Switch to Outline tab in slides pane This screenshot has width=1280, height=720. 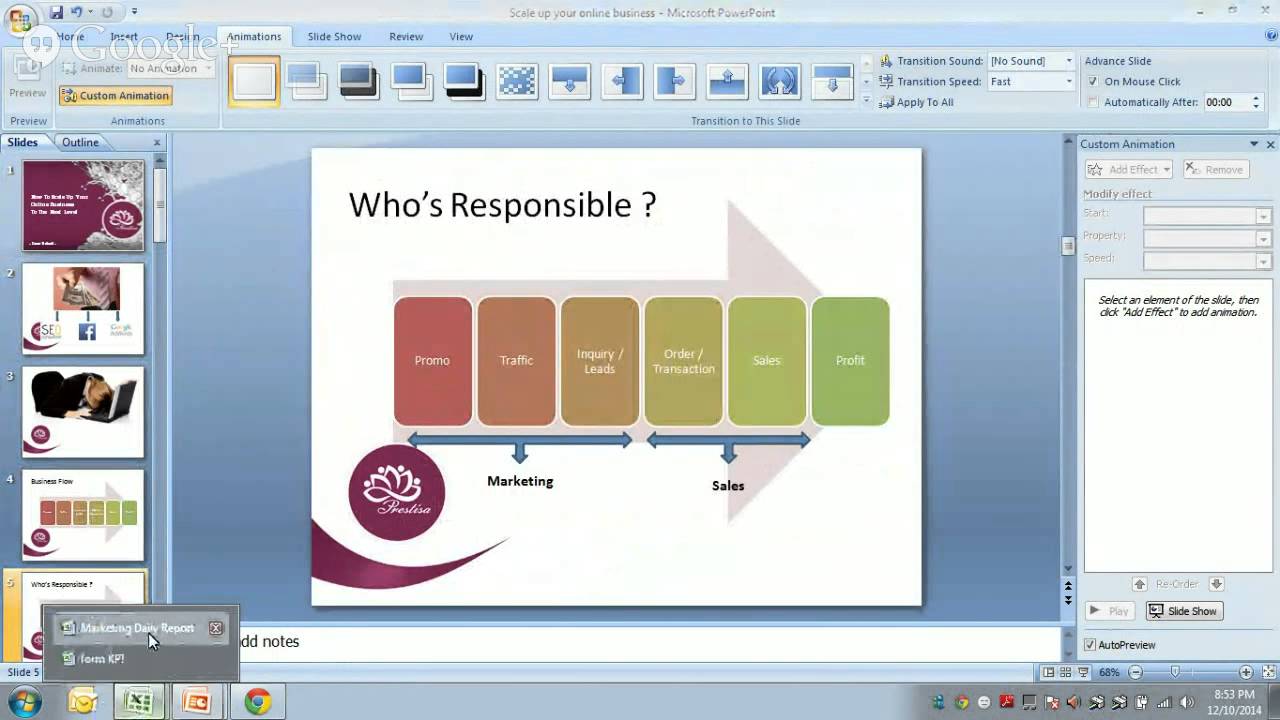tap(80, 142)
